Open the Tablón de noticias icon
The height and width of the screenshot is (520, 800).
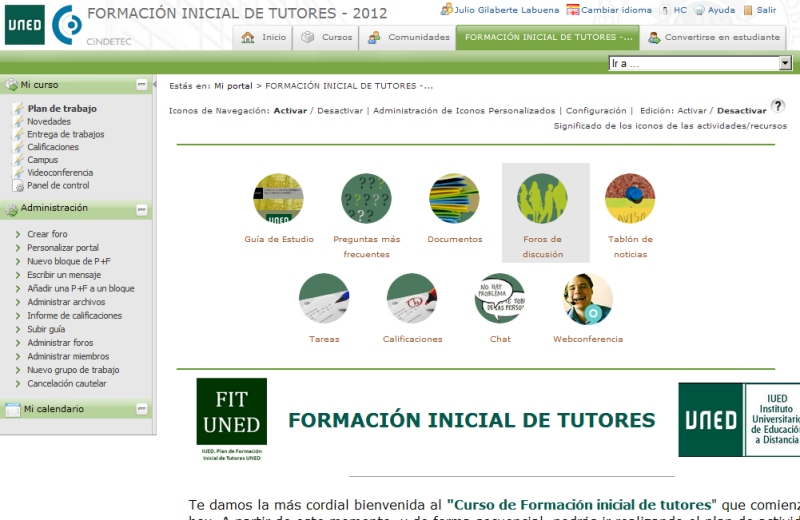(630, 199)
